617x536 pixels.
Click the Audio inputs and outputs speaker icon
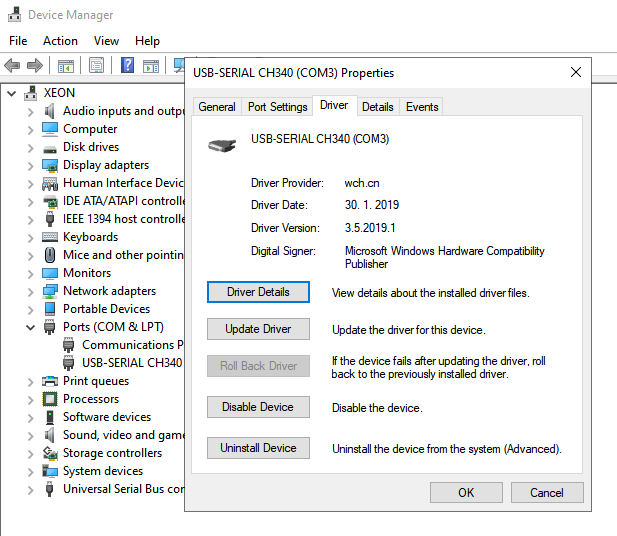pyautogui.click(x=50, y=111)
